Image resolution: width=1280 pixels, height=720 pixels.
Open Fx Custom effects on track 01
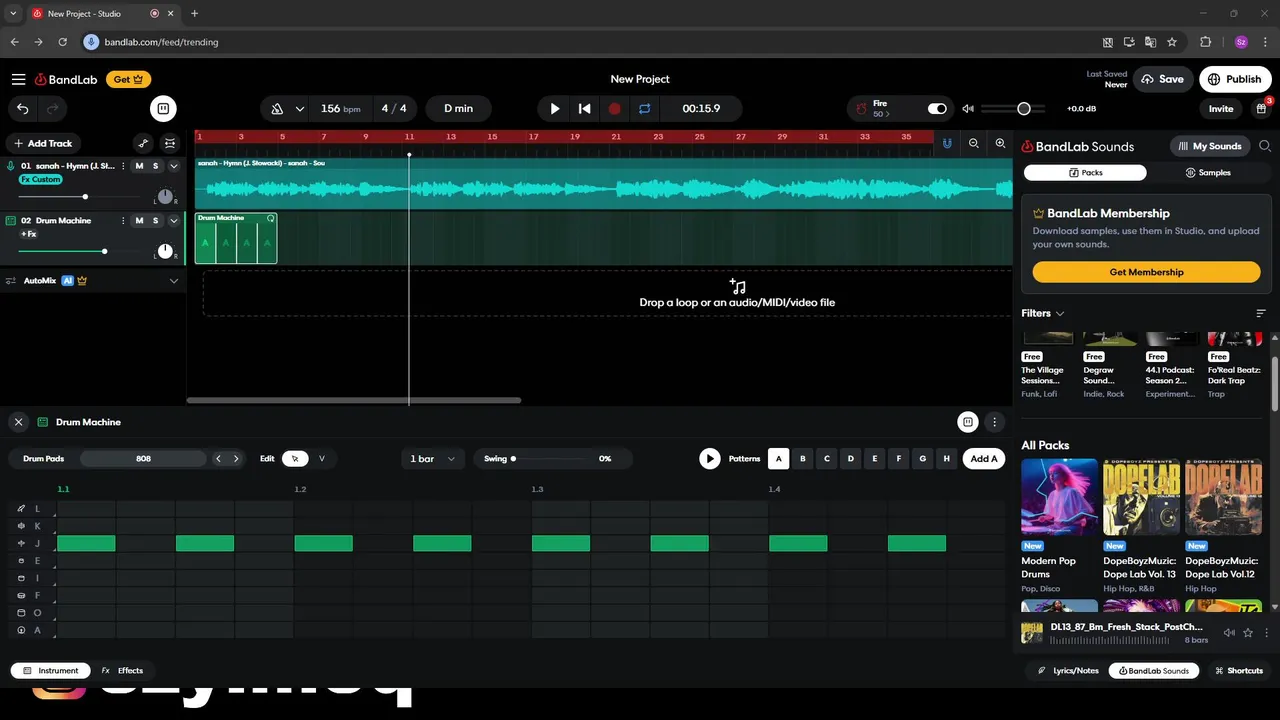coord(41,179)
